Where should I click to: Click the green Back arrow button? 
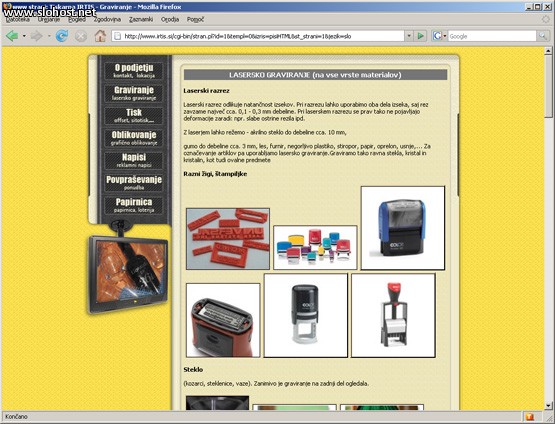(12, 36)
